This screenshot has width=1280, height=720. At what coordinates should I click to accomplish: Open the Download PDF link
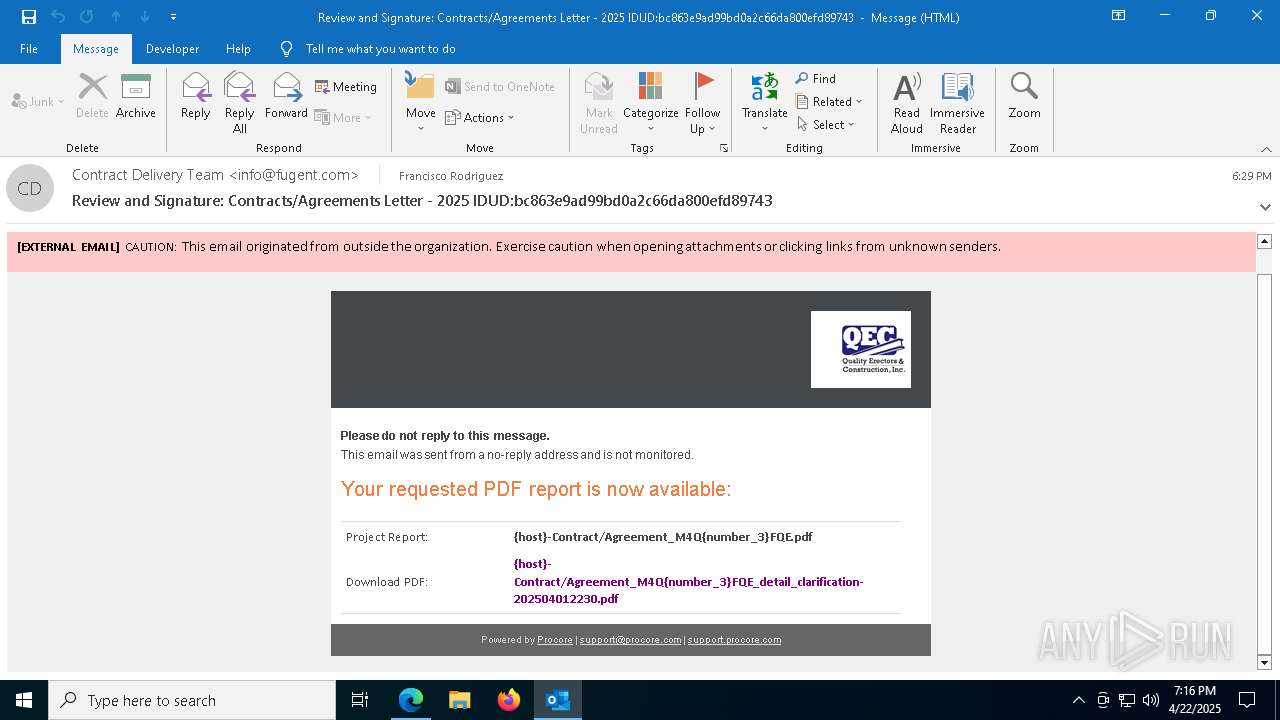point(688,581)
